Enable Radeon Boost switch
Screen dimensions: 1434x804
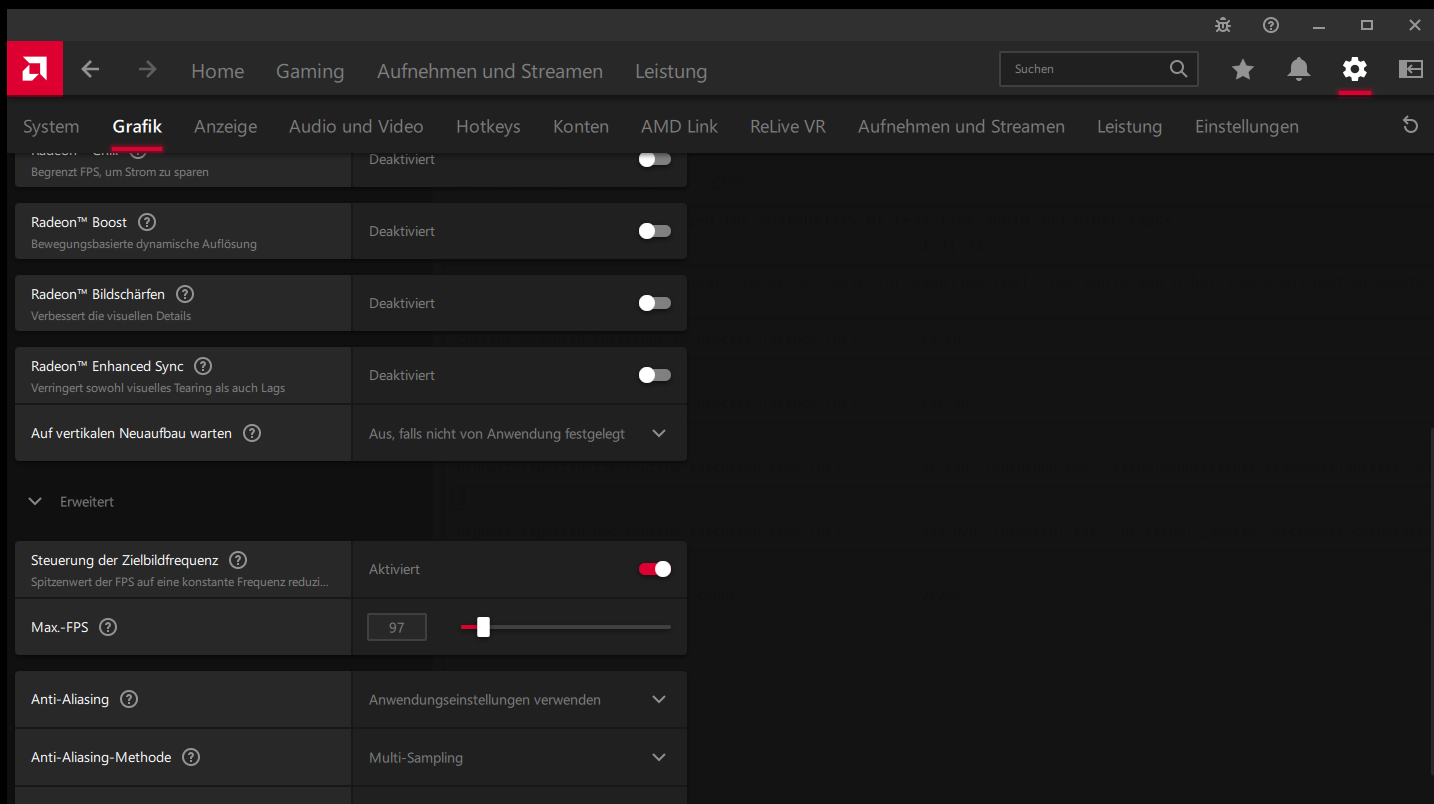pos(655,231)
